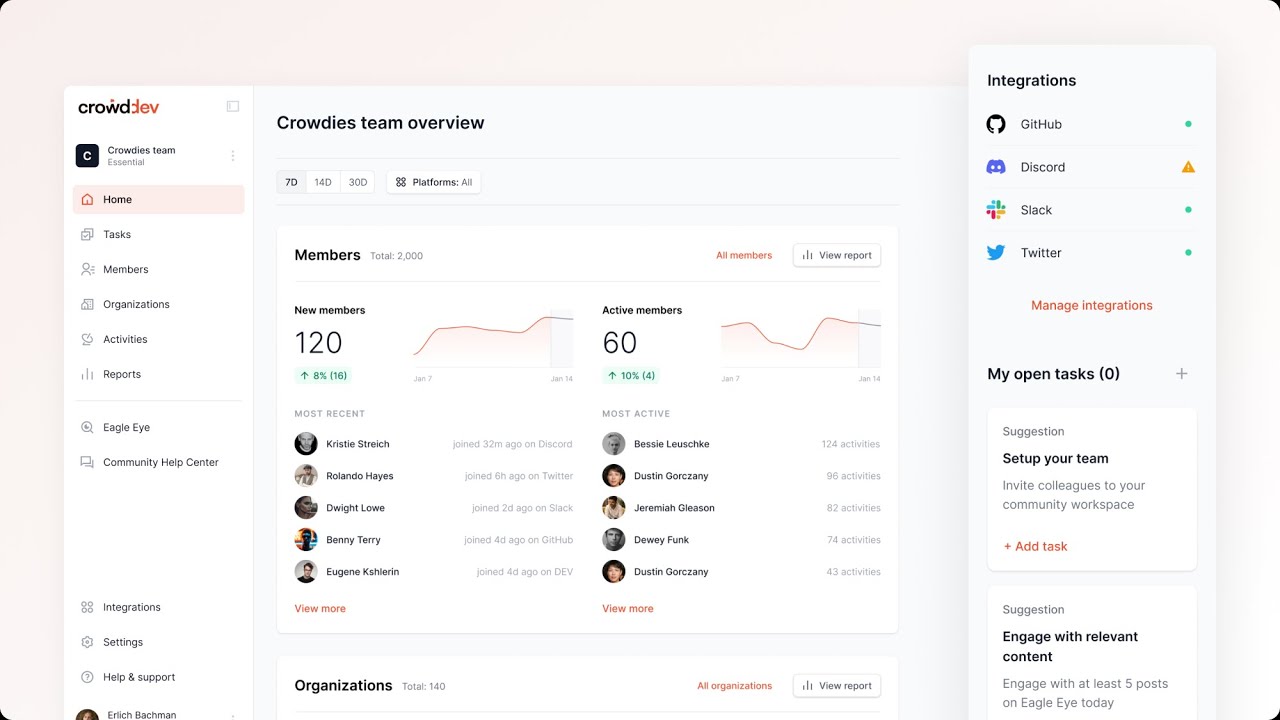Click the Platforms filter grid icon
The width and height of the screenshot is (1280, 720).
coord(401,182)
